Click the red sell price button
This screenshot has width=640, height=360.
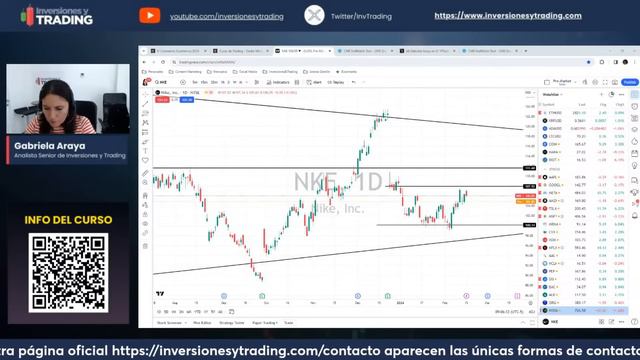(x=162, y=100)
